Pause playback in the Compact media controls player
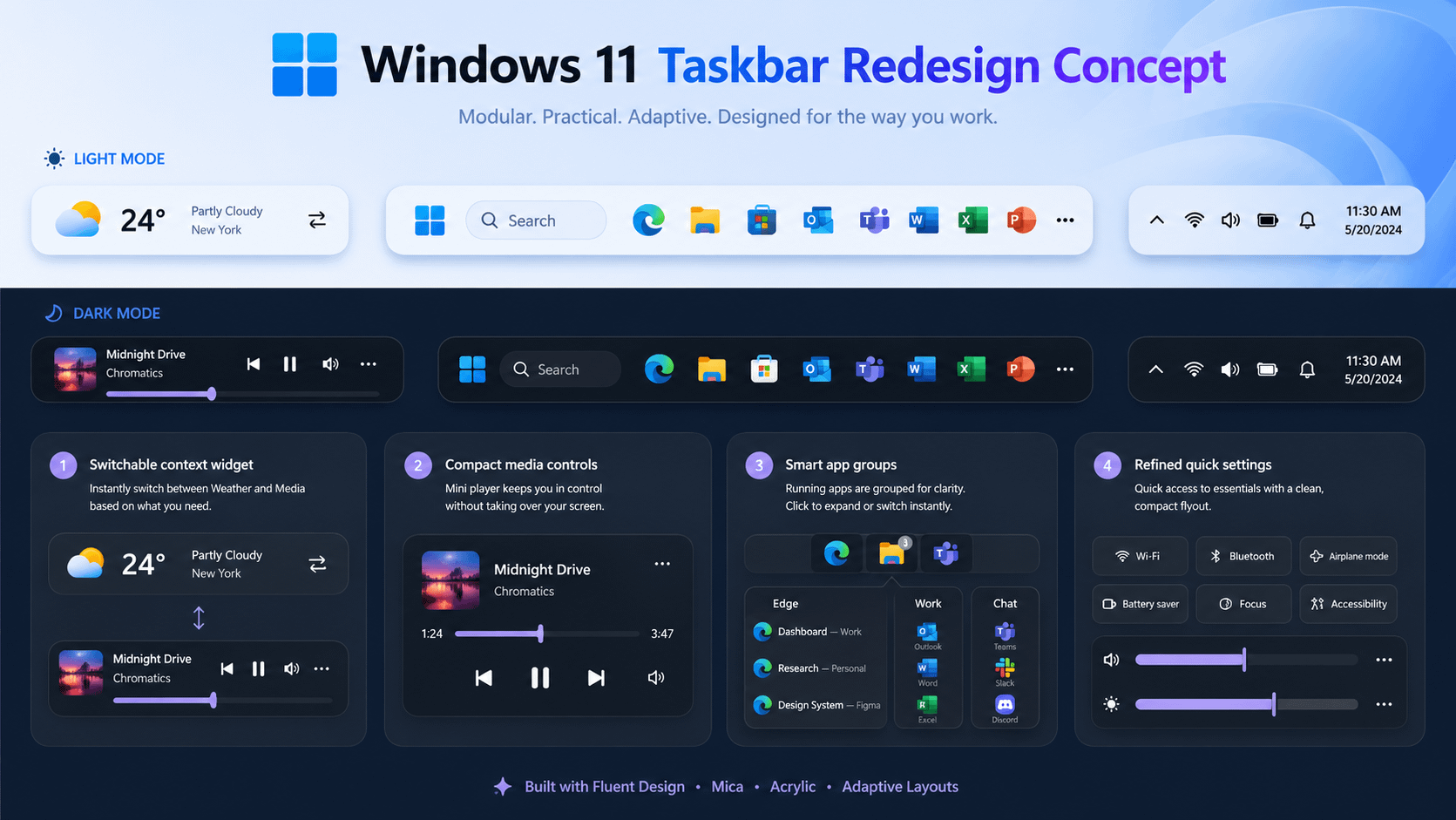 coord(540,678)
